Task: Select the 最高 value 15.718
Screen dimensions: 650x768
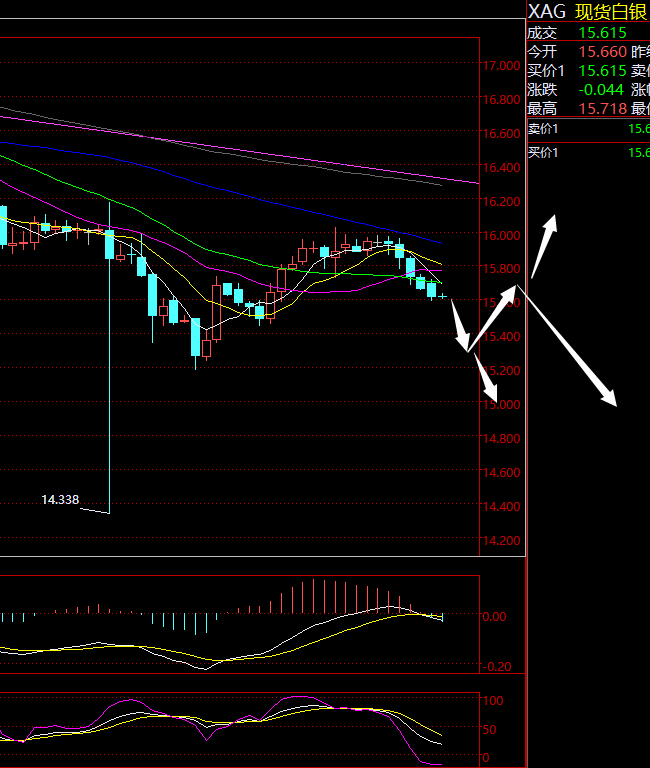Action: (602, 109)
